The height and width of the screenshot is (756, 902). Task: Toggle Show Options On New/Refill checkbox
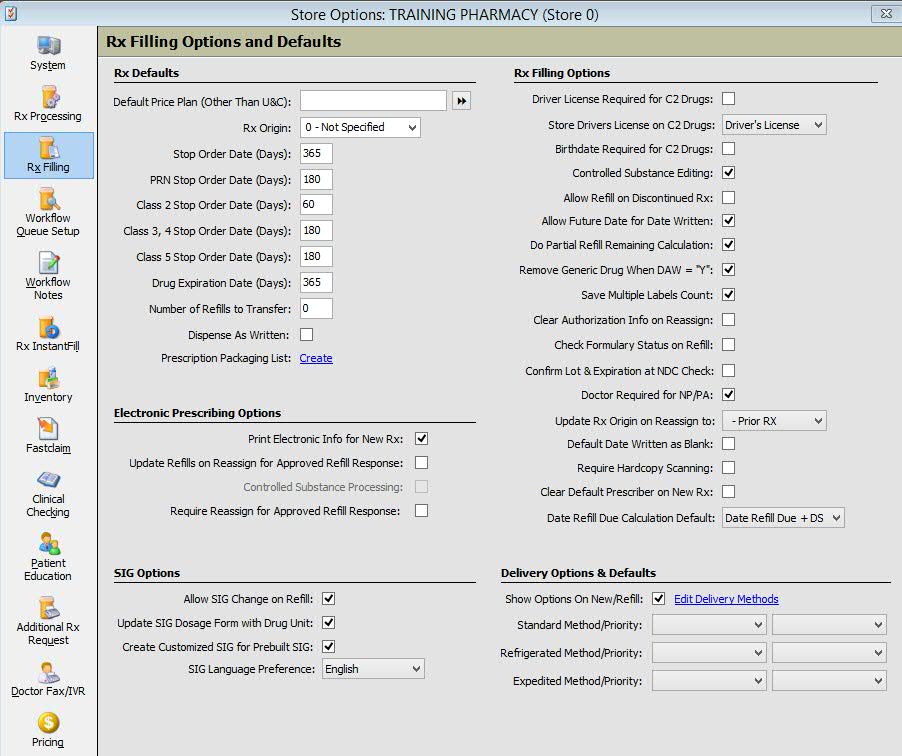tap(659, 598)
